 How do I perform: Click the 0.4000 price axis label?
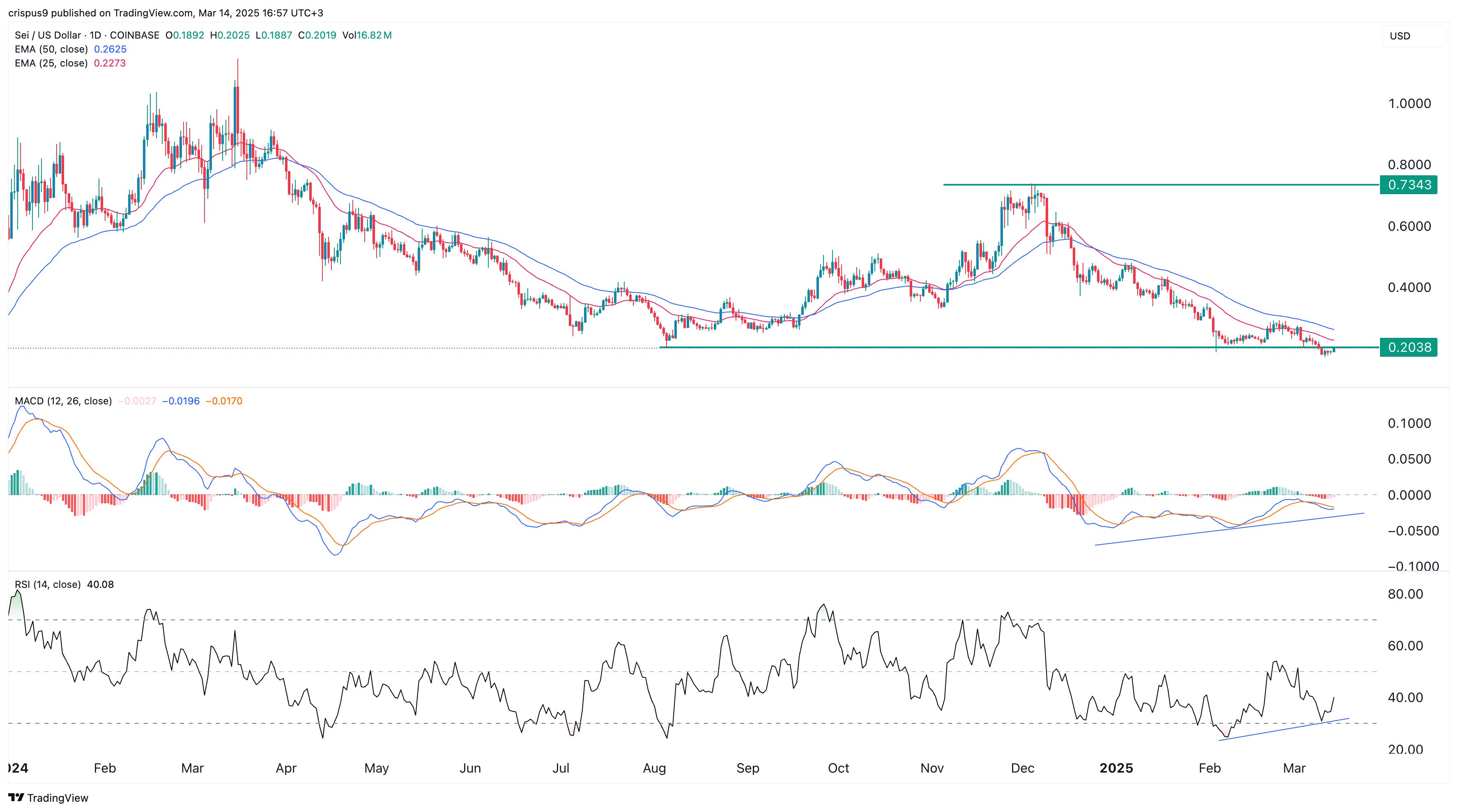pyautogui.click(x=1409, y=287)
